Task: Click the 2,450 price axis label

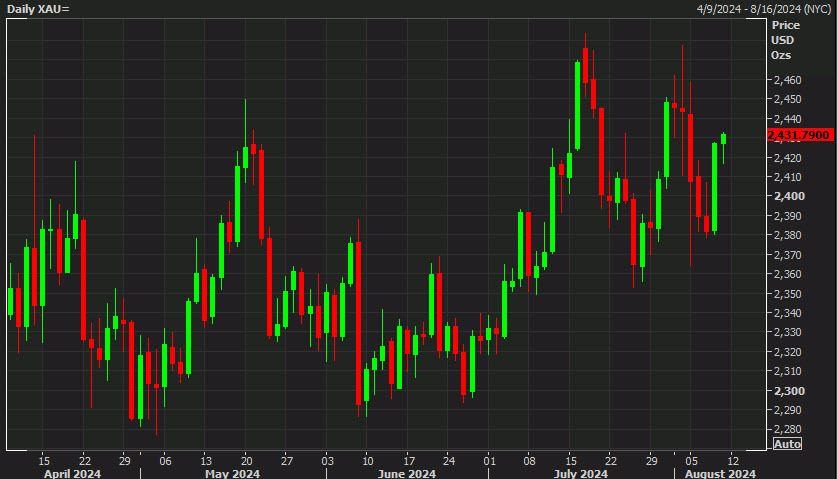Action: [787, 99]
